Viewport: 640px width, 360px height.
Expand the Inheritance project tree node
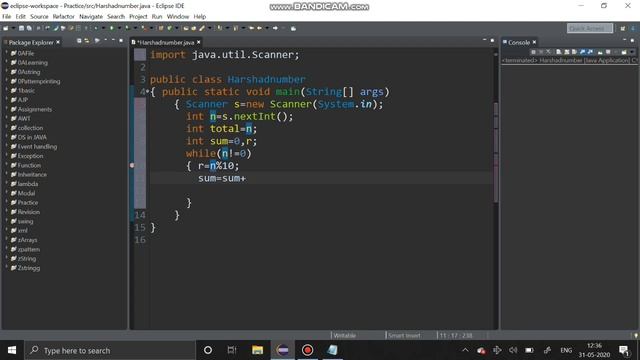(x=7, y=174)
